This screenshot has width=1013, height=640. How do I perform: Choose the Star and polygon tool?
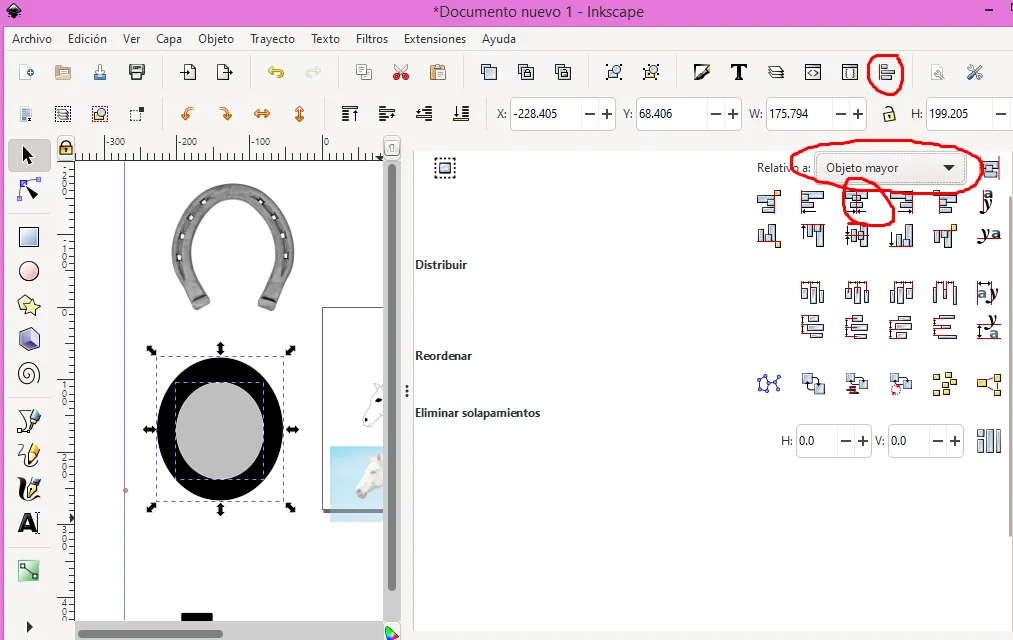coord(29,305)
